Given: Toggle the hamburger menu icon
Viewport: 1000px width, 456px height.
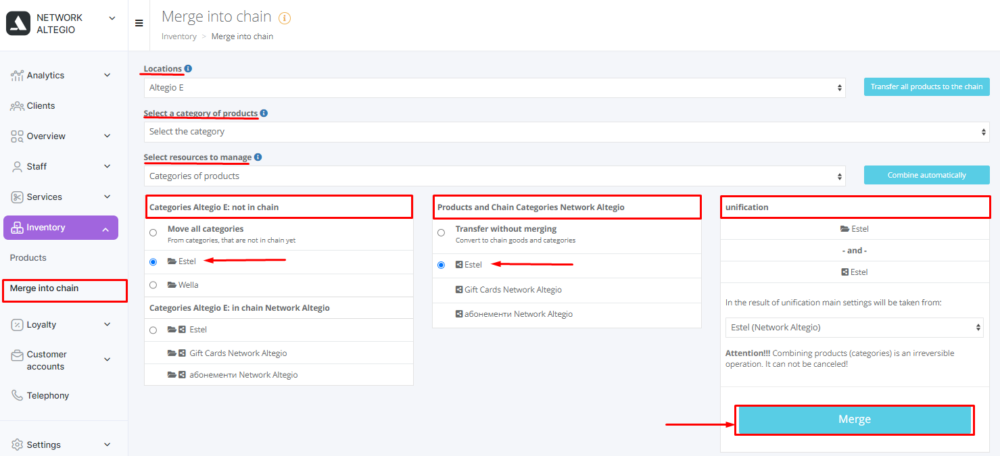Looking at the screenshot, I should pos(139,23).
